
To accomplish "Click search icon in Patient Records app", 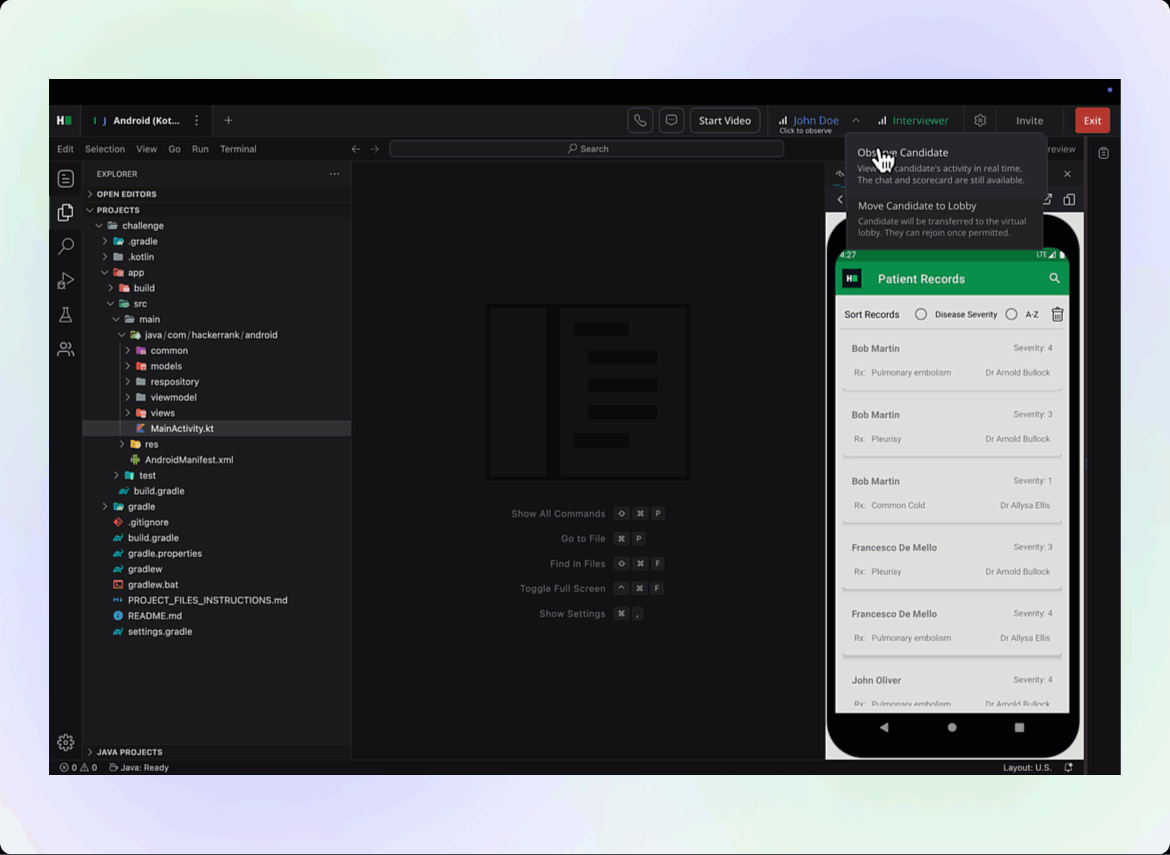I will (1054, 278).
